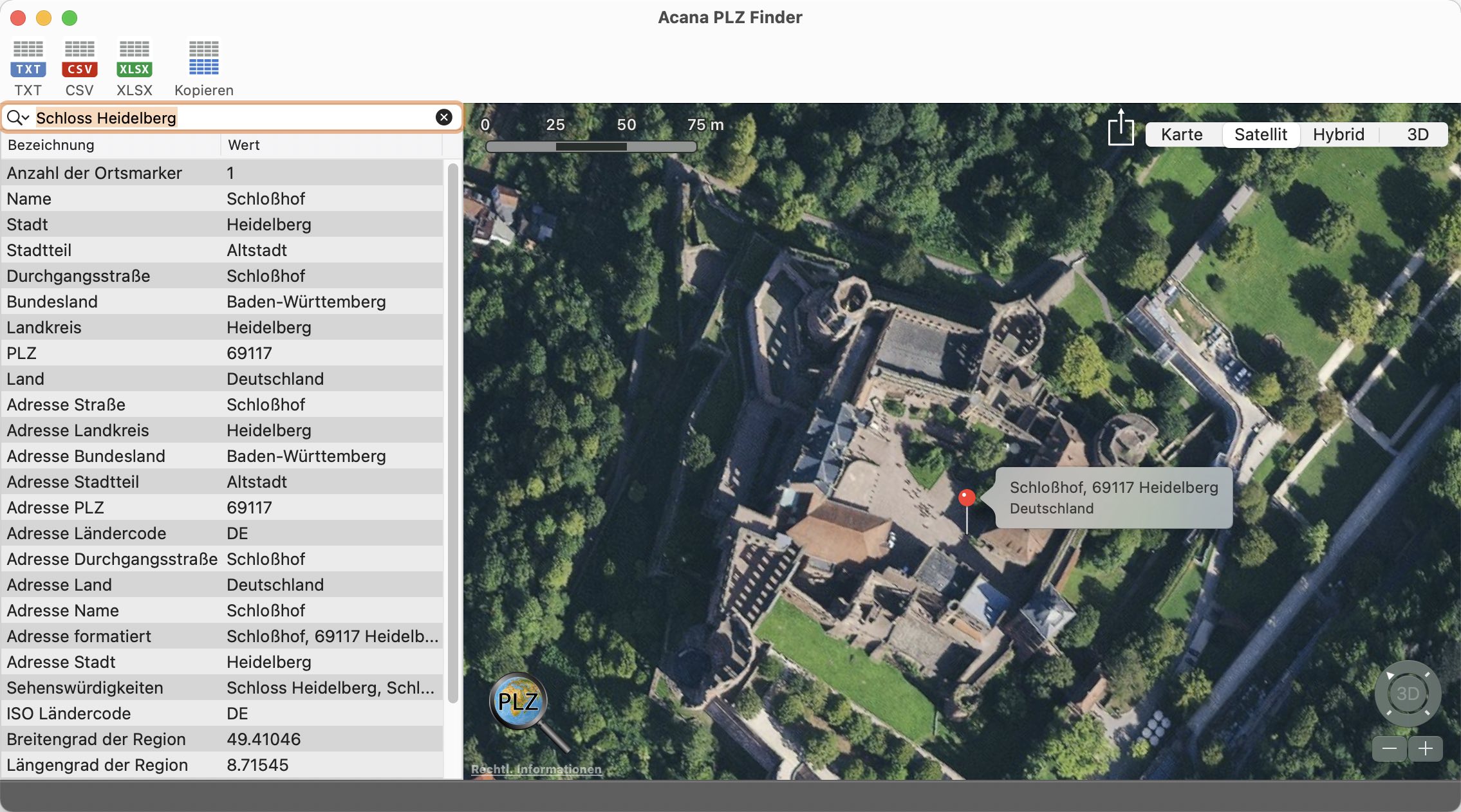Select the ISO Ländercode row
Screen dimensions: 1461x812
pyautogui.click(x=222, y=713)
